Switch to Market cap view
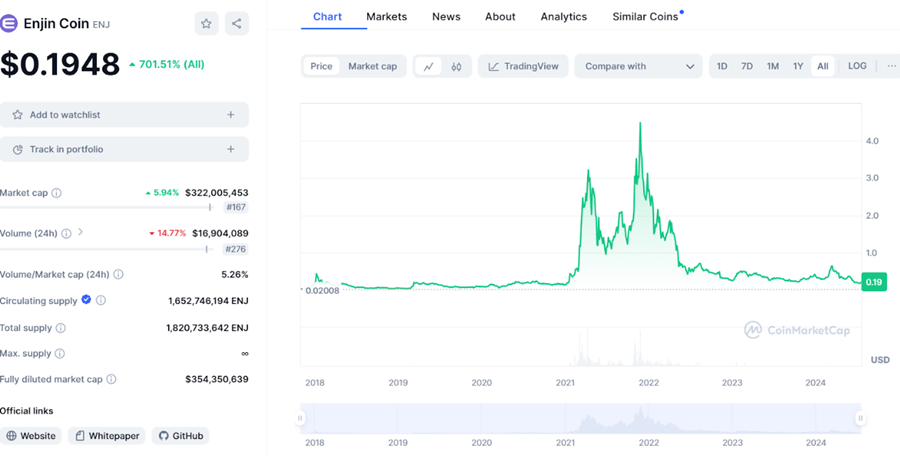Screen dimensions: 900x456 (373, 66)
